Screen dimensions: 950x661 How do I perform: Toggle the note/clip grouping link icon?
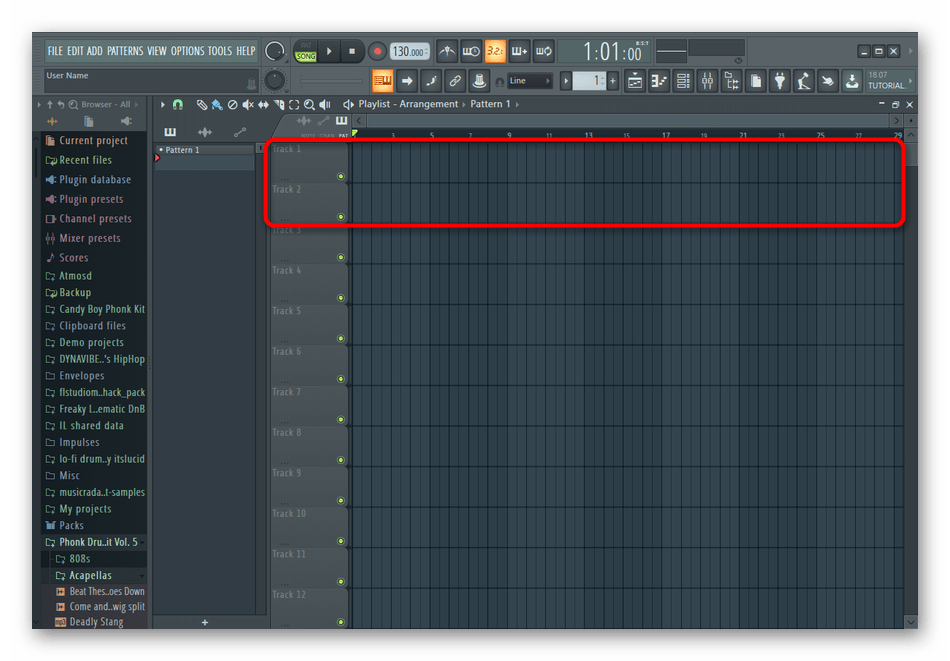[455, 81]
